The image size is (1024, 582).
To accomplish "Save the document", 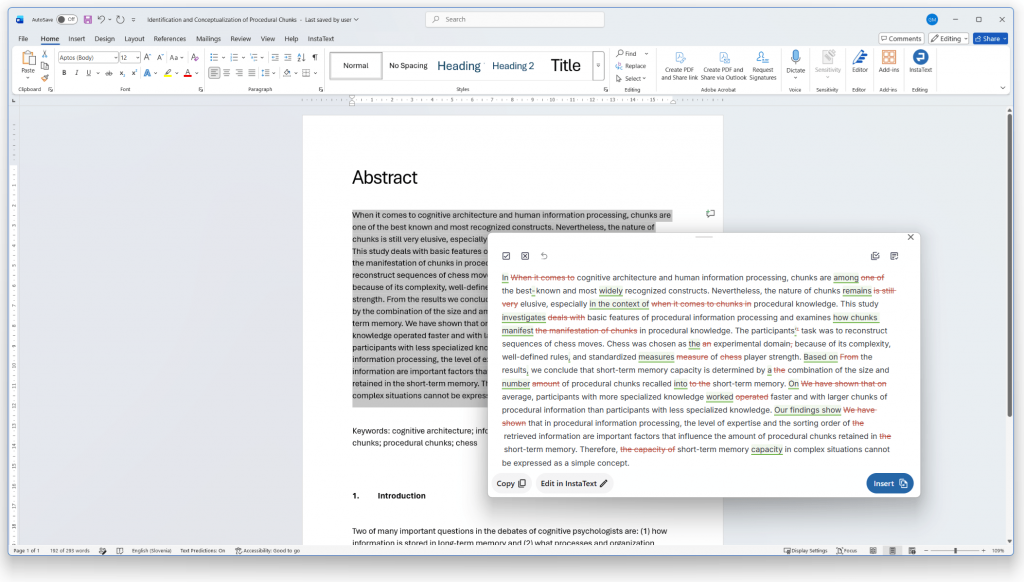I will click(x=88, y=20).
